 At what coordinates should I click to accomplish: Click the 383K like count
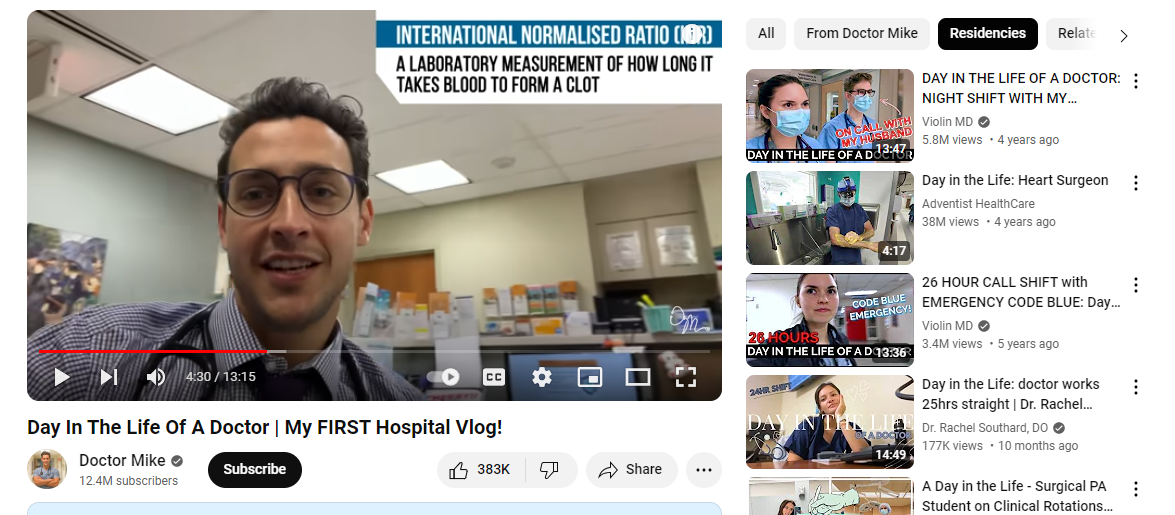[494, 470]
